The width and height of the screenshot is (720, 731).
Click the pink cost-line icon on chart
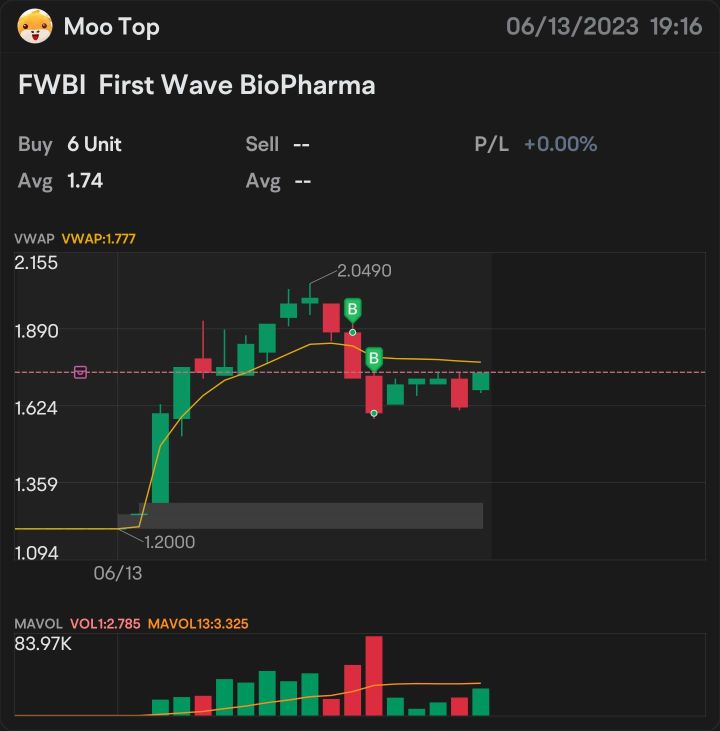(80, 372)
